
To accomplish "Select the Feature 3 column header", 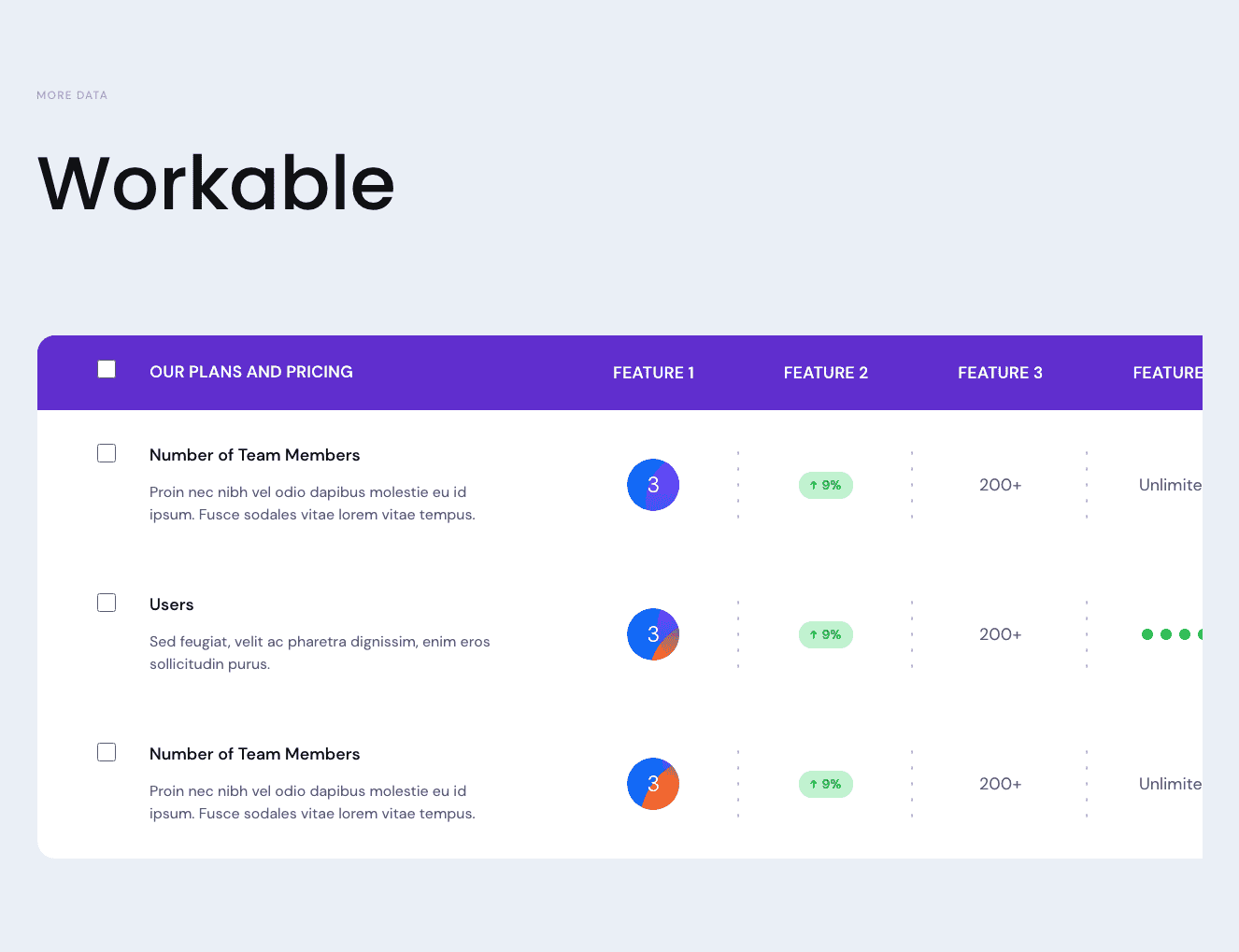I will click(1000, 373).
